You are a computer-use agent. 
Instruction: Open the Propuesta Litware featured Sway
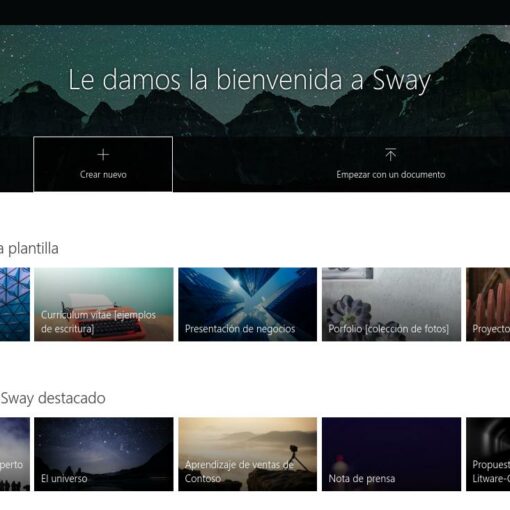pyautogui.click(x=488, y=454)
